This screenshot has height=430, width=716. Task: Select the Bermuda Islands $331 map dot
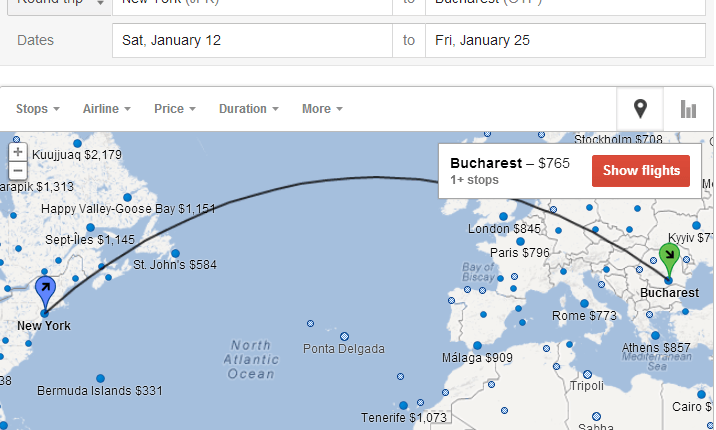[100, 378]
